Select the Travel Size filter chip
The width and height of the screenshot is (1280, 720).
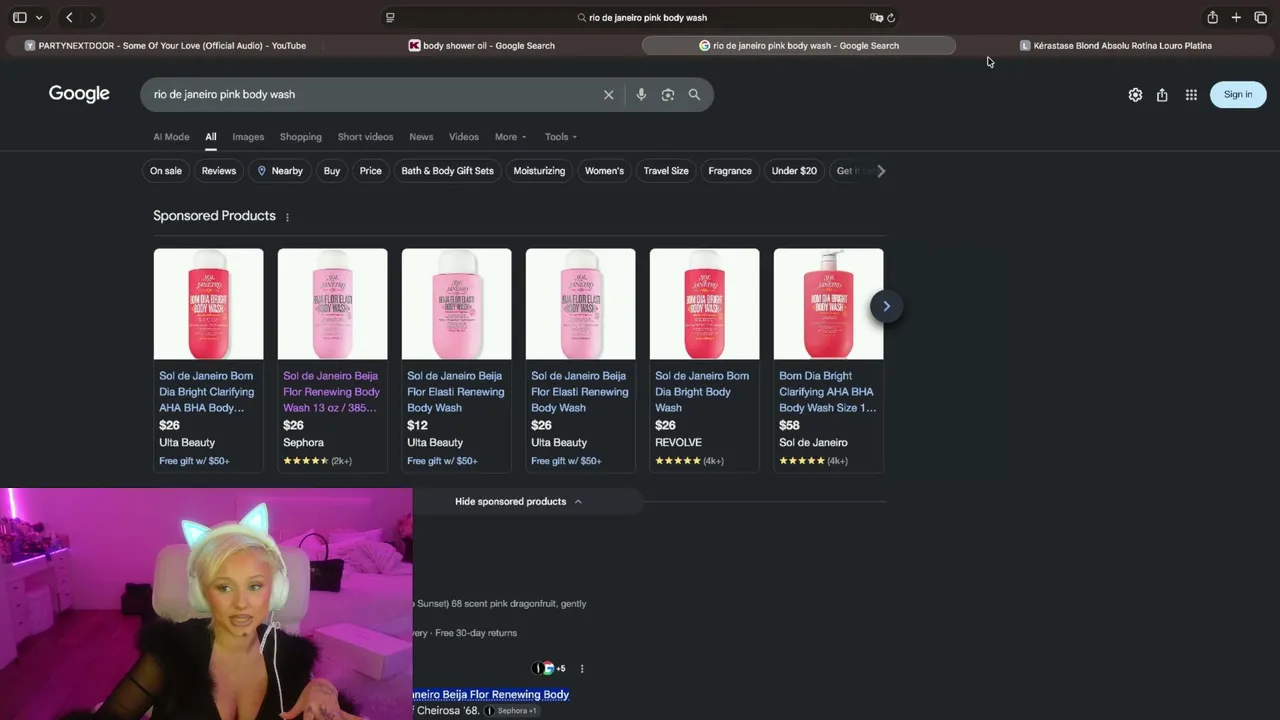point(666,171)
